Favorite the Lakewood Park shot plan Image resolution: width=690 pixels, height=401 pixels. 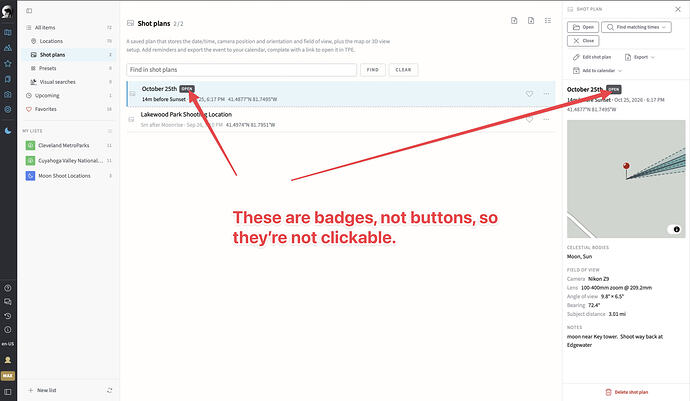(529, 119)
